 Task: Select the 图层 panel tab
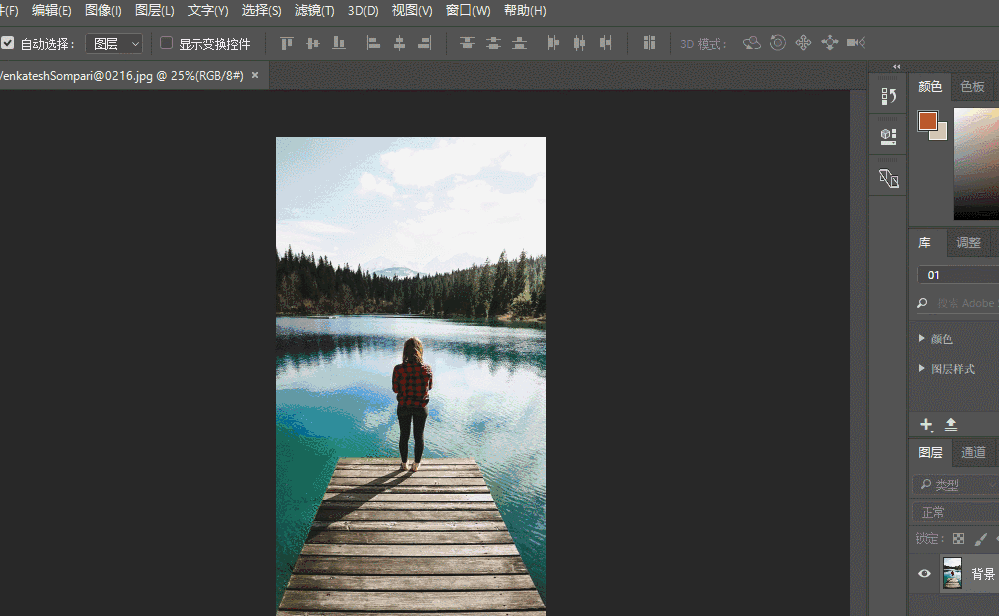(x=930, y=452)
